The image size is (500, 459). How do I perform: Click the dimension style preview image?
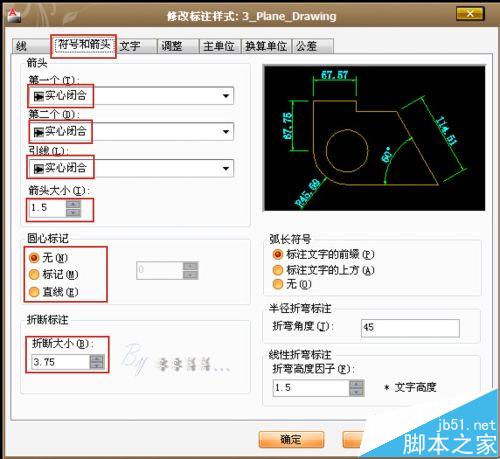pyautogui.click(x=374, y=138)
